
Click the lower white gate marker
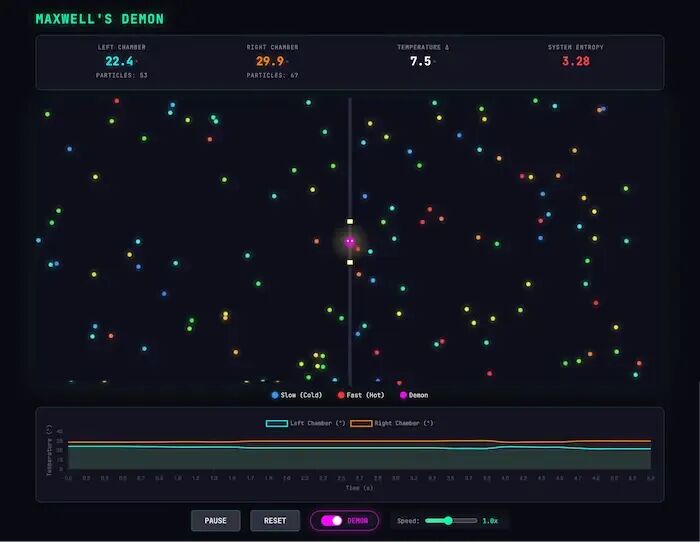pos(350,262)
